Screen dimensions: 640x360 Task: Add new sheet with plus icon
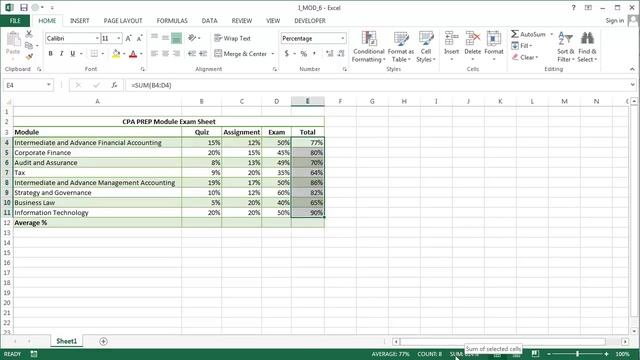[103, 341]
